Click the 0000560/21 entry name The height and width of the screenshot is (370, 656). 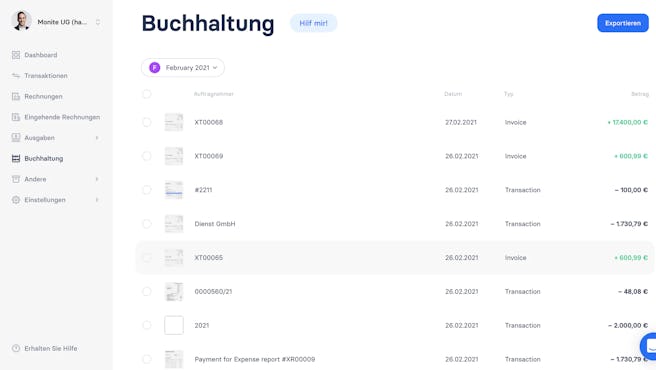(213, 291)
